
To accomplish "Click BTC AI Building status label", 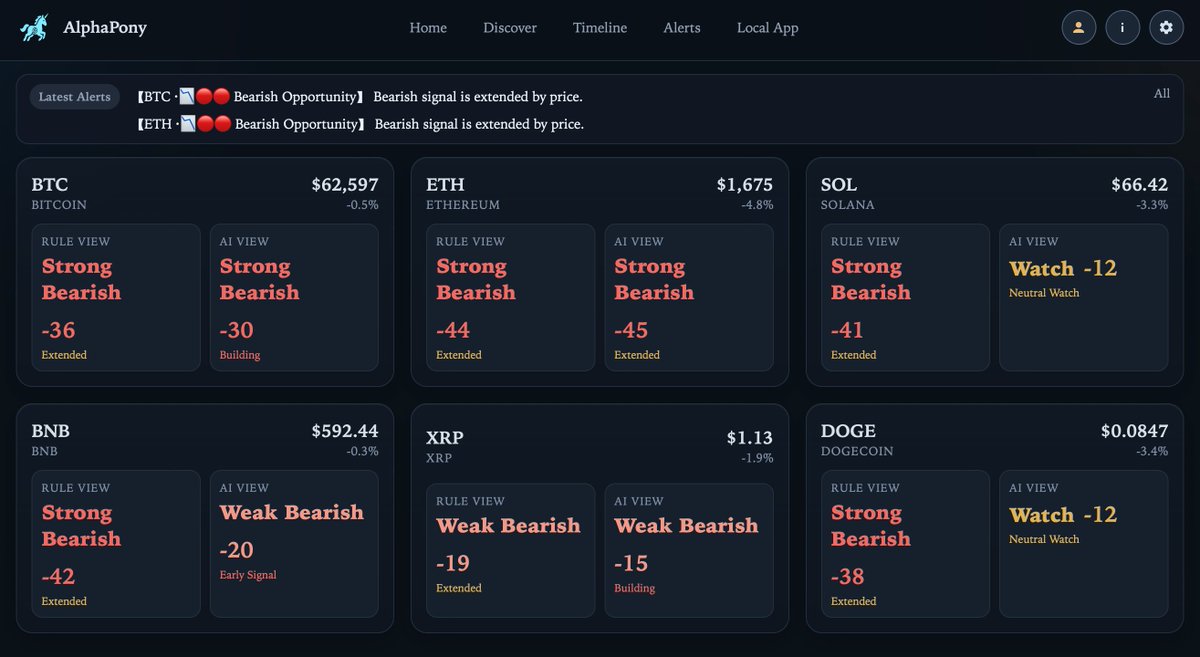I will [x=239, y=355].
